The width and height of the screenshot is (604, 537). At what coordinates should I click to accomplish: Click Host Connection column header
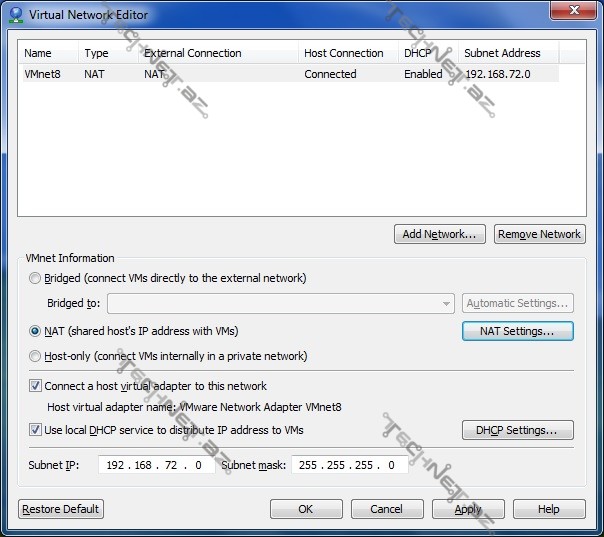point(348,53)
